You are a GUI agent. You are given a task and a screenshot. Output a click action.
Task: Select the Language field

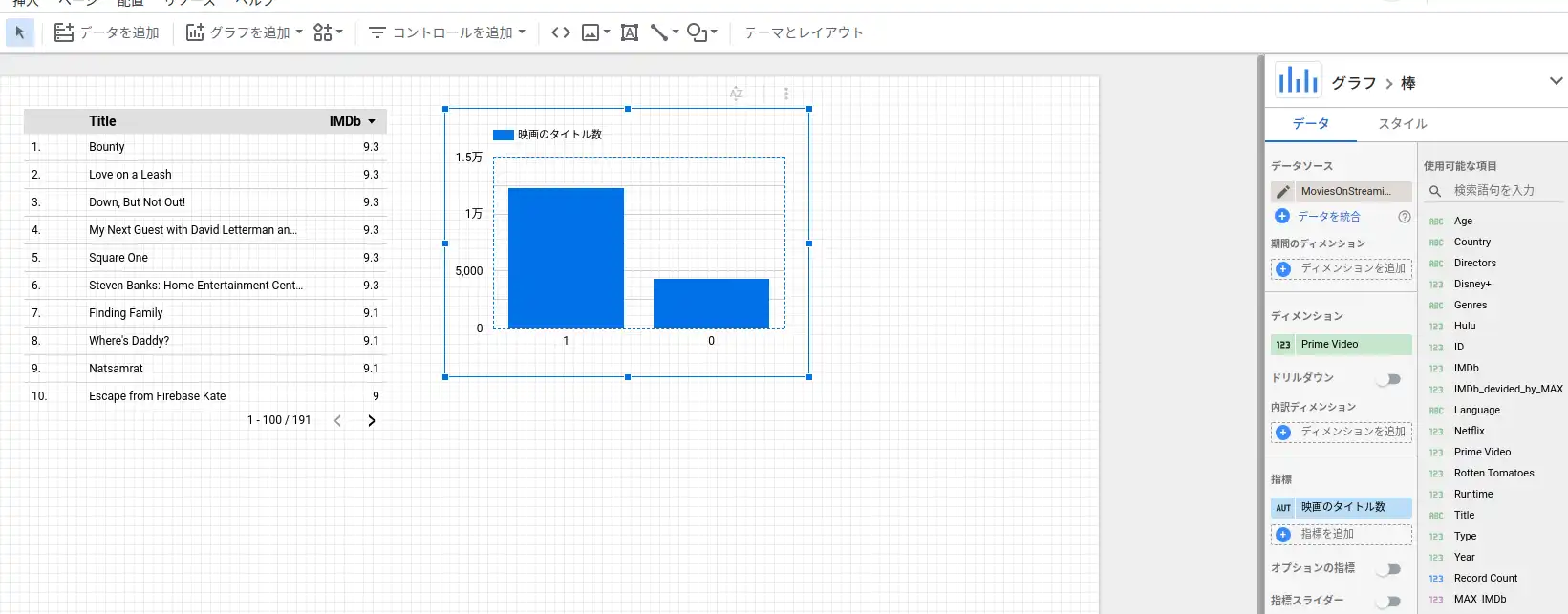(1477, 411)
